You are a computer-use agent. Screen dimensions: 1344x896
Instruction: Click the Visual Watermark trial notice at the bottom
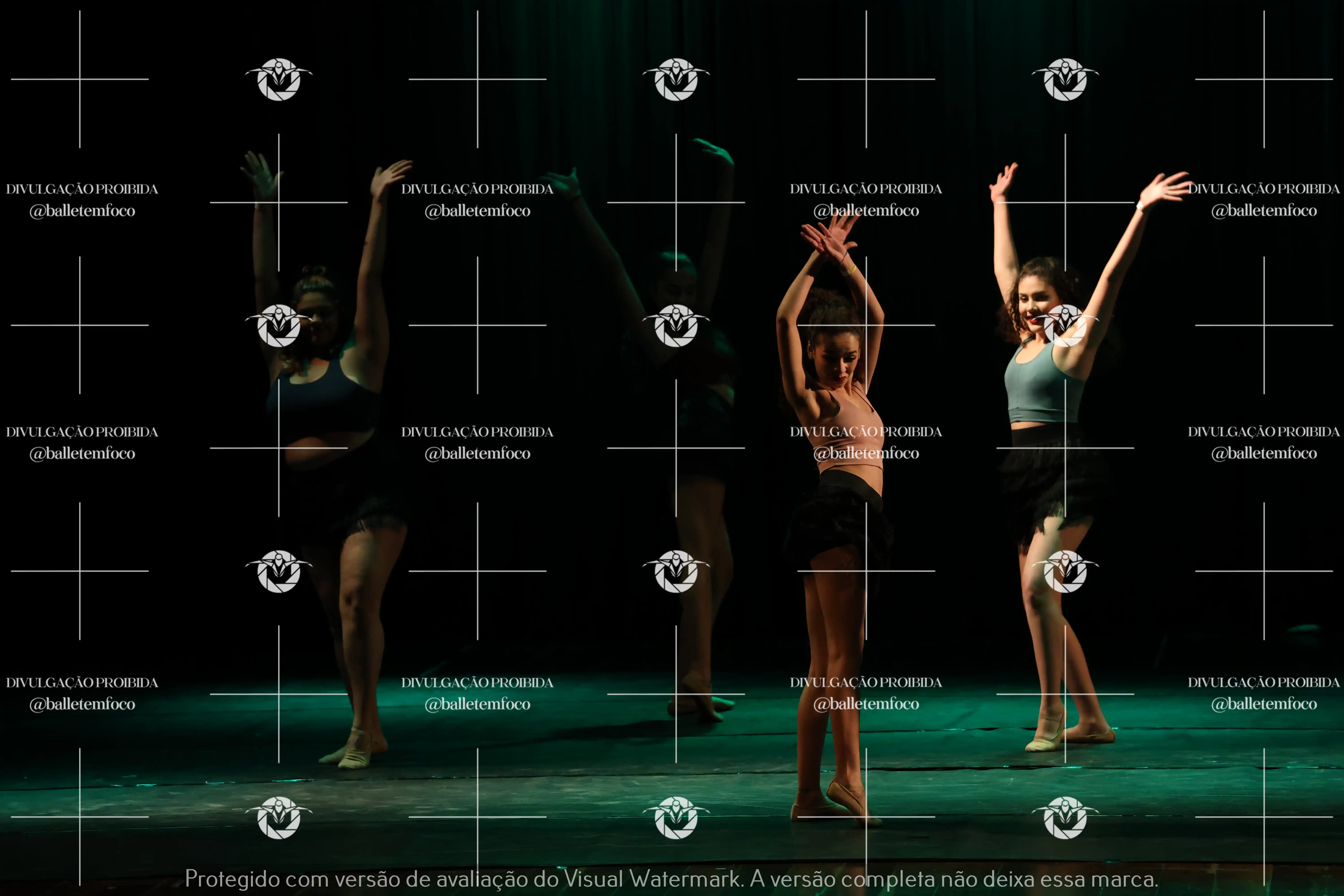coord(671,878)
